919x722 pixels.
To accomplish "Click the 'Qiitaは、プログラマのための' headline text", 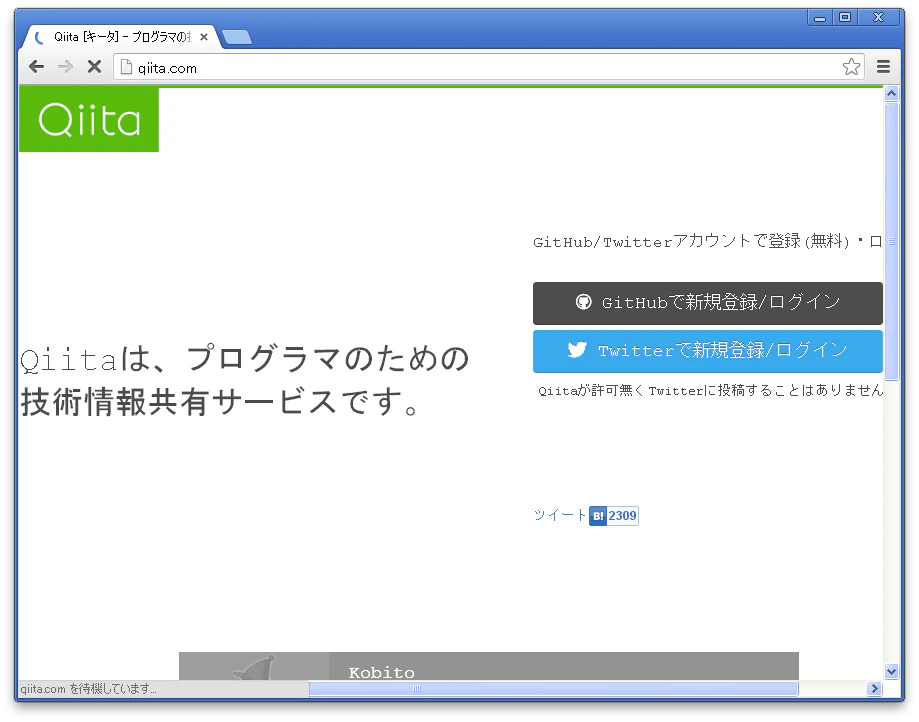I will (x=245, y=359).
